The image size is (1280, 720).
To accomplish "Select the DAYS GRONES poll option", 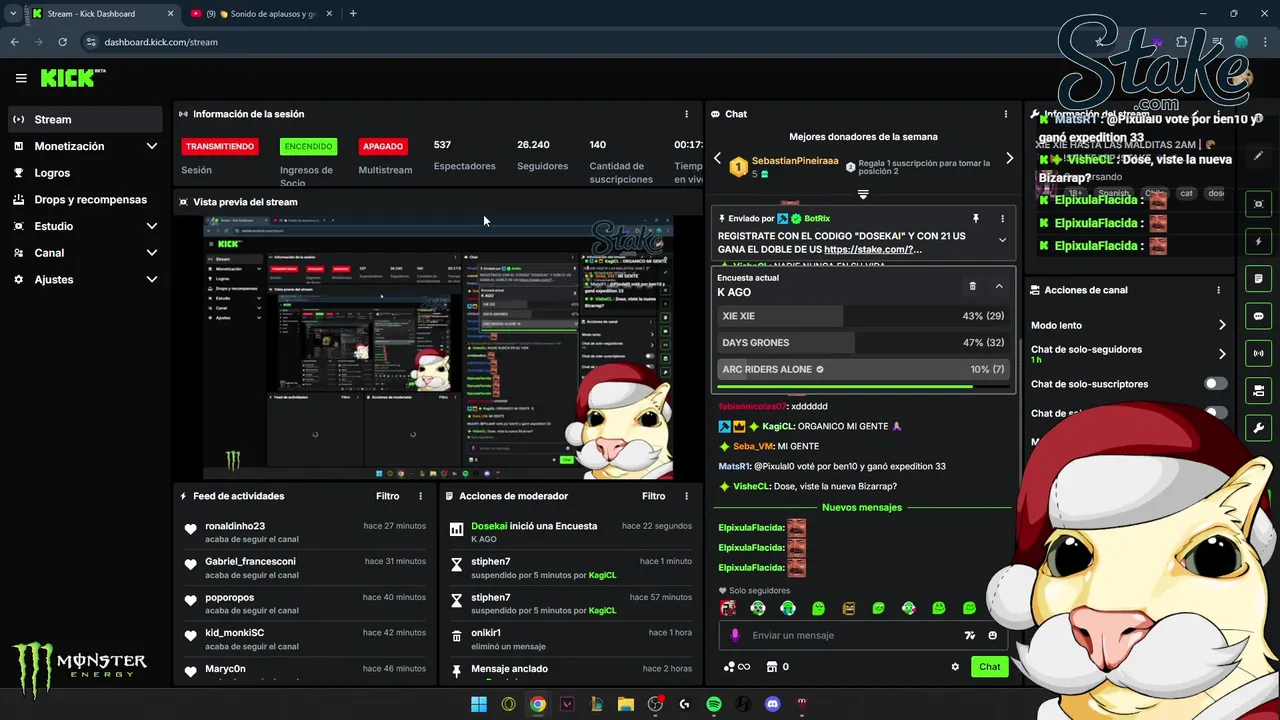I will tap(863, 343).
